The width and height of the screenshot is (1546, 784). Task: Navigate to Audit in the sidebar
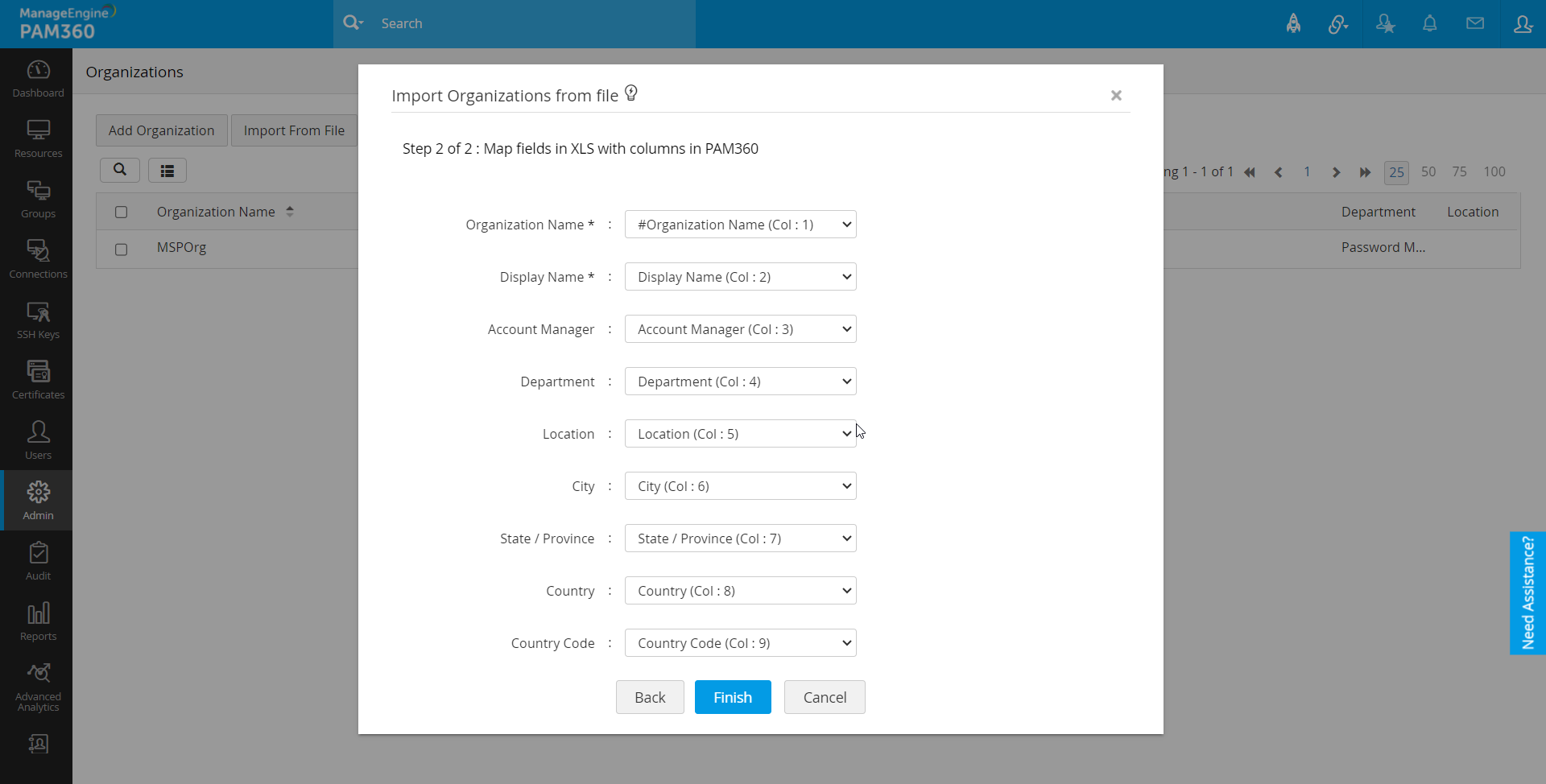coord(38,560)
